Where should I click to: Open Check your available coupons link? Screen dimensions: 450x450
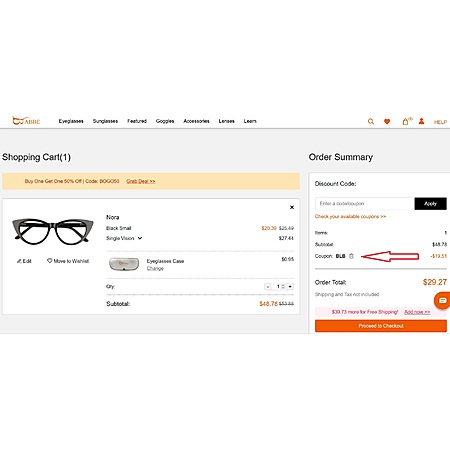tap(350, 217)
